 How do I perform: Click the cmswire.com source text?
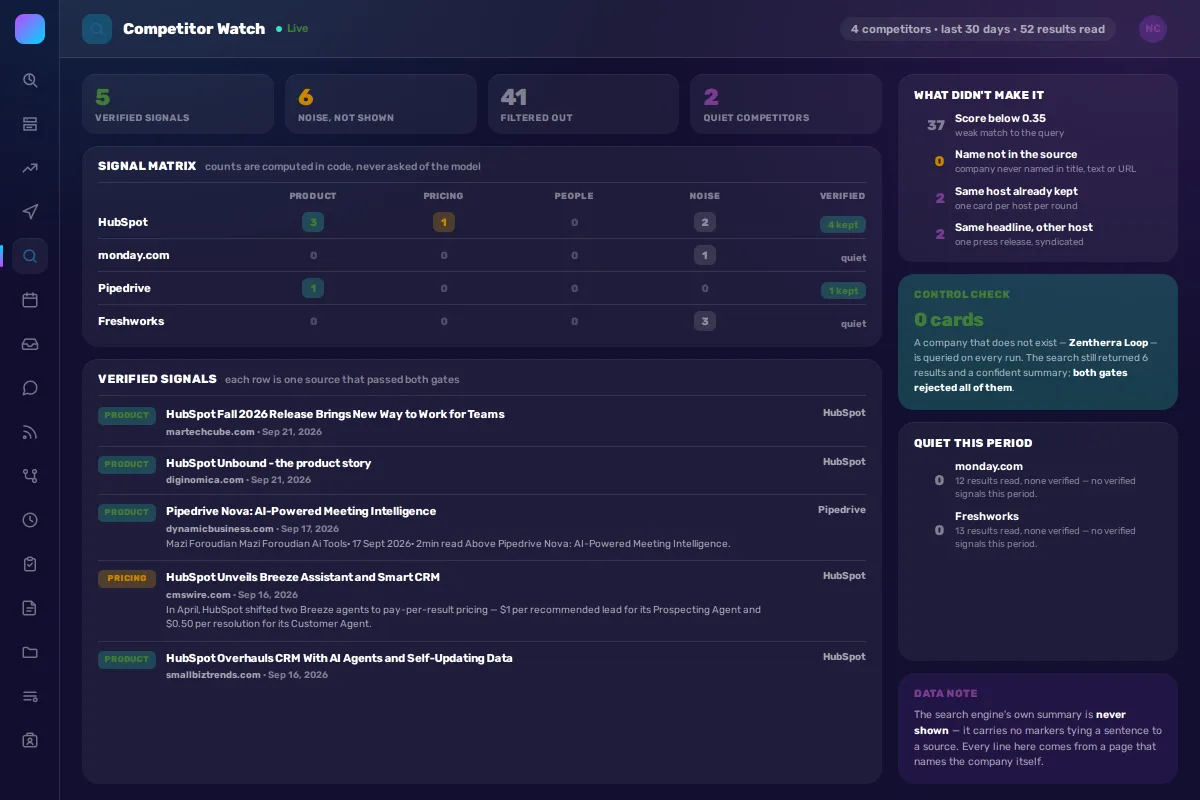pyautogui.click(x=198, y=595)
